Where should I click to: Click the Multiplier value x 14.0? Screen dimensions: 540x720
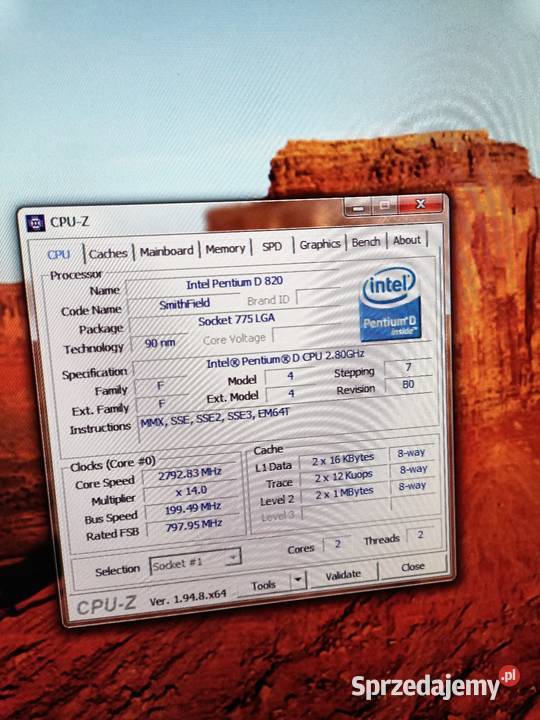pyautogui.click(x=191, y=491)
